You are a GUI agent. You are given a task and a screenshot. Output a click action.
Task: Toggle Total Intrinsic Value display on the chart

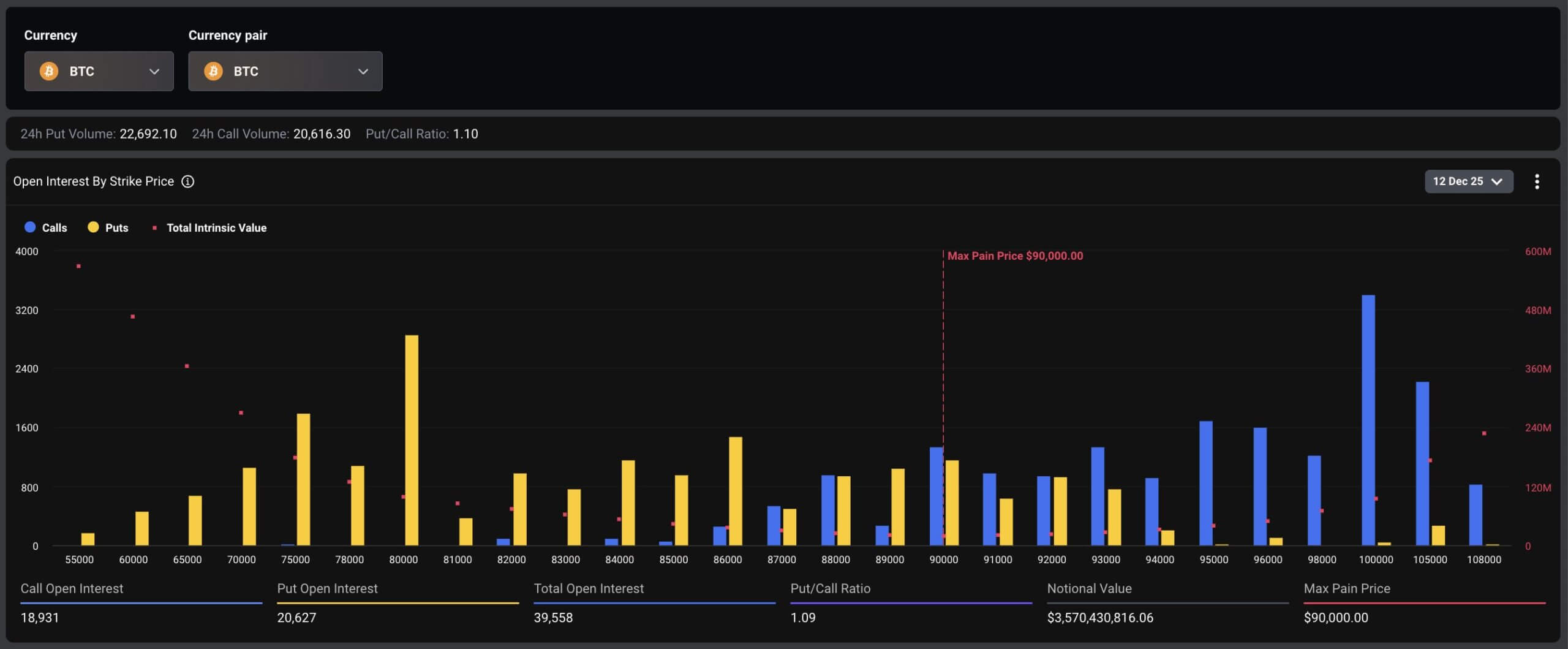tap(208, 227)
